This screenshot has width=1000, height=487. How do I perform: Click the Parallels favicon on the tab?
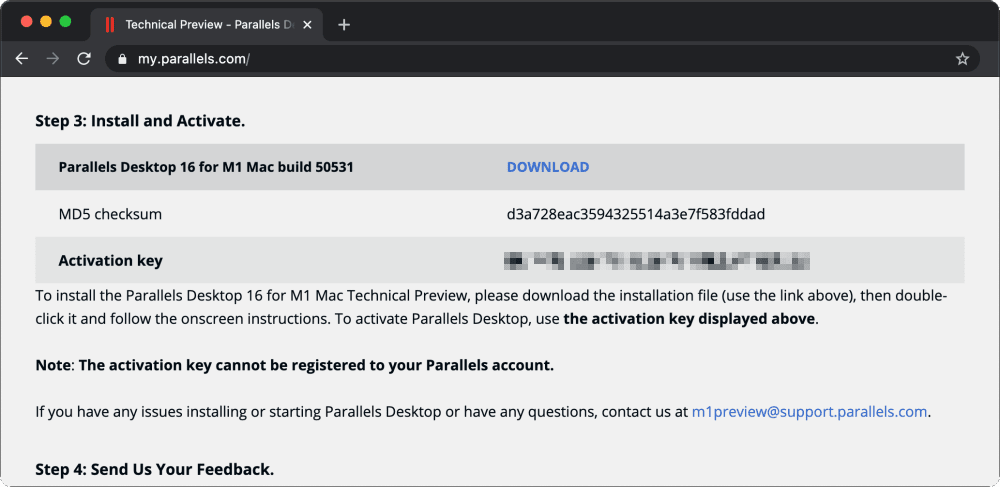tap(110, 25)
